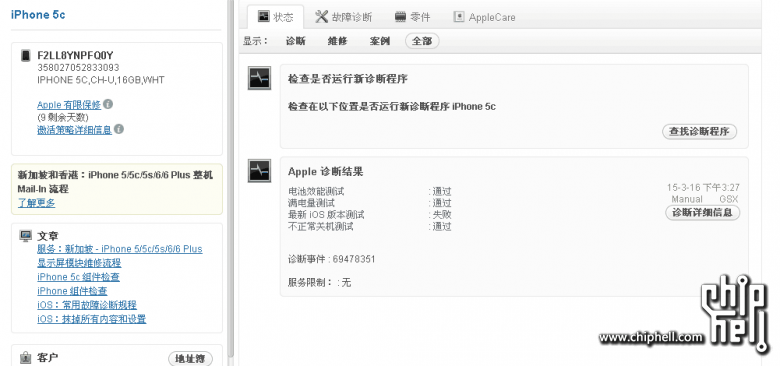Click the 状态 tab icon

(263, 16)
